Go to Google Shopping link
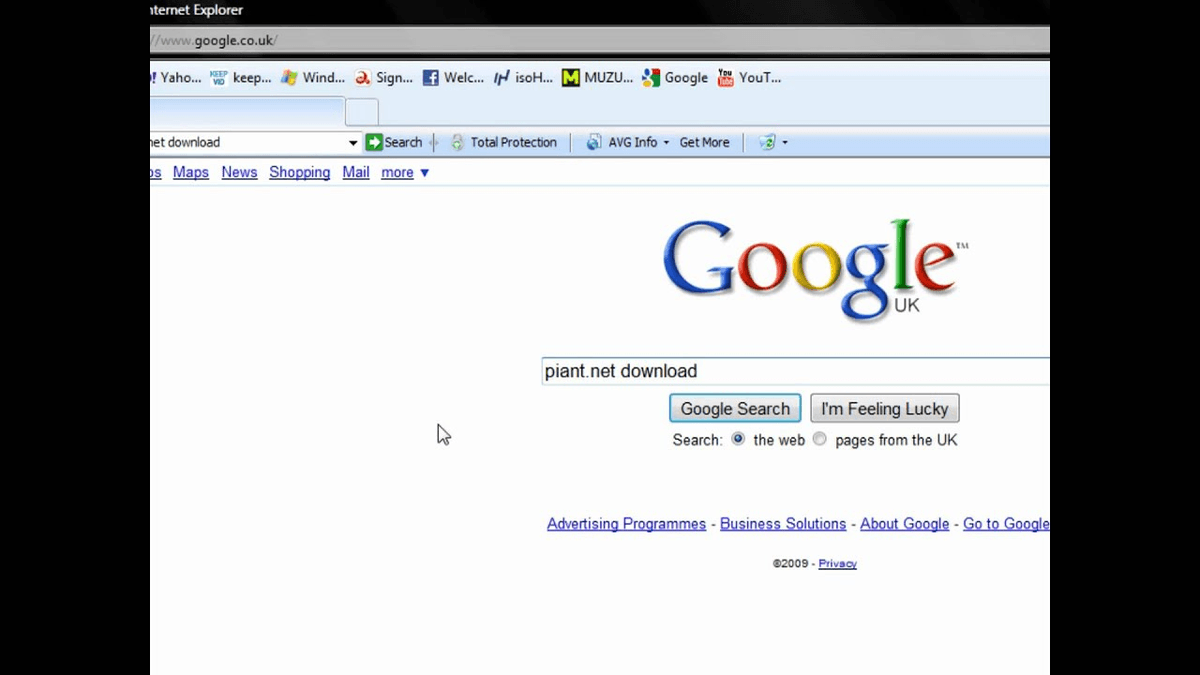The height and width of the screenshot is (675, 1200). 299,172
